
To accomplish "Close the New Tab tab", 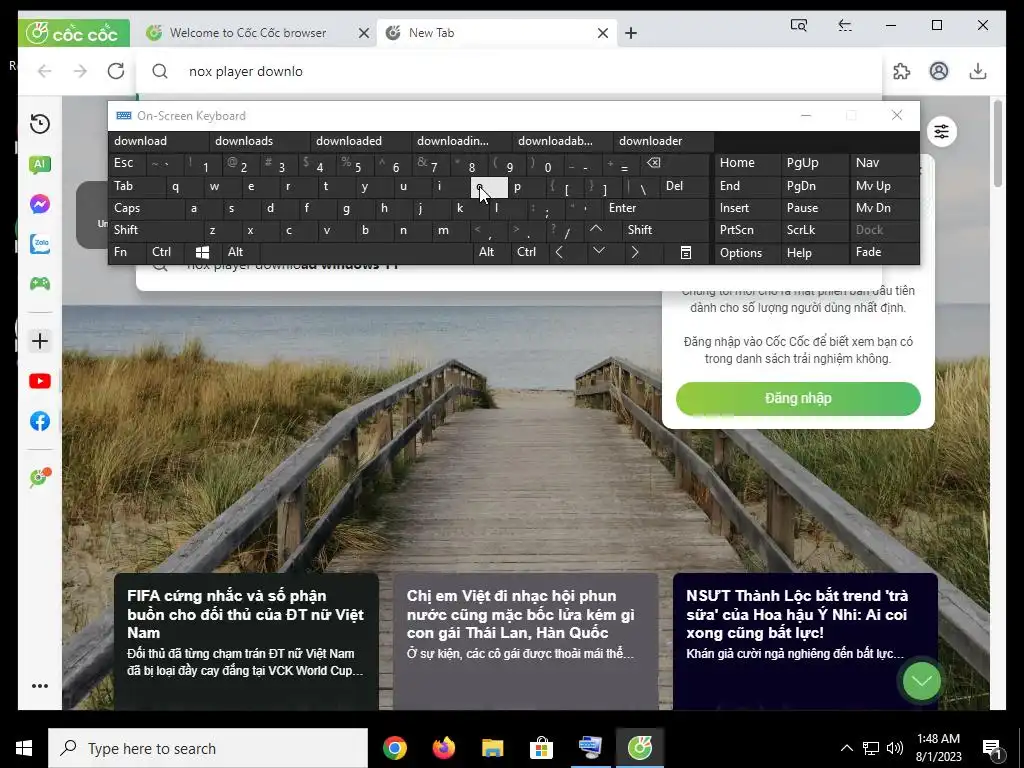I will (x=603, y=33).
